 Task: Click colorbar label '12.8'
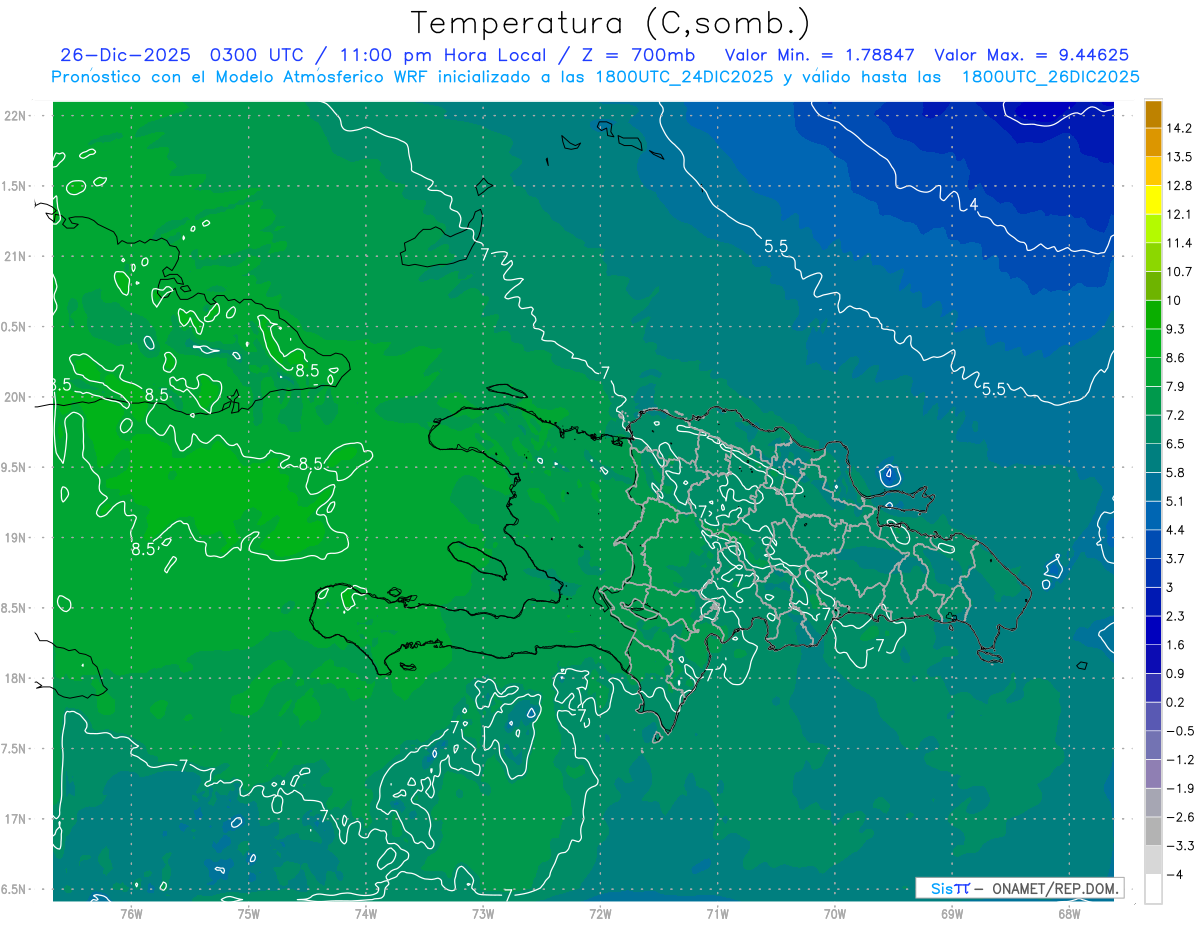[x=1181, y=186]
